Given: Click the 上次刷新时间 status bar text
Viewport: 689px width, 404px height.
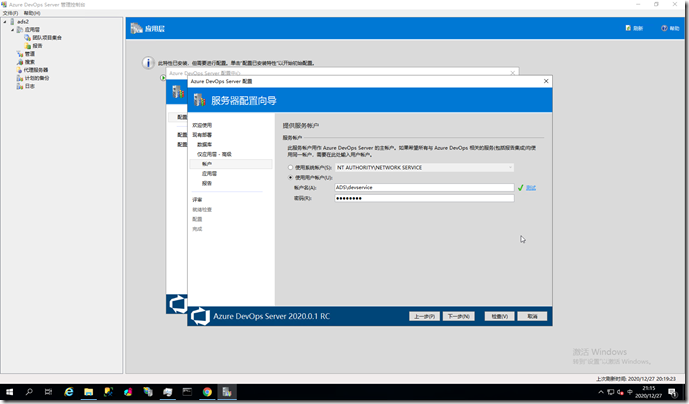Looking at the screenshot, I should pyautogui.click(x=636, y=379).
